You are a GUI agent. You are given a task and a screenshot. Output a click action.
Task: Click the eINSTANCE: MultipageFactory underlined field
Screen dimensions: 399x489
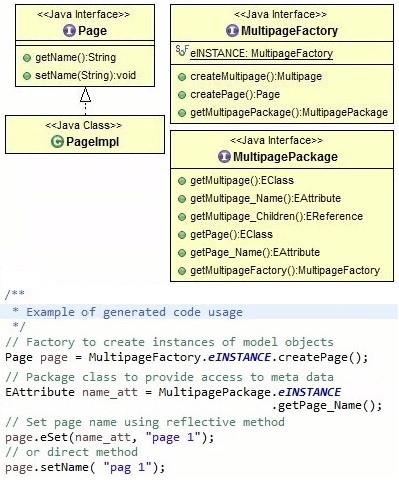point(261,53)
